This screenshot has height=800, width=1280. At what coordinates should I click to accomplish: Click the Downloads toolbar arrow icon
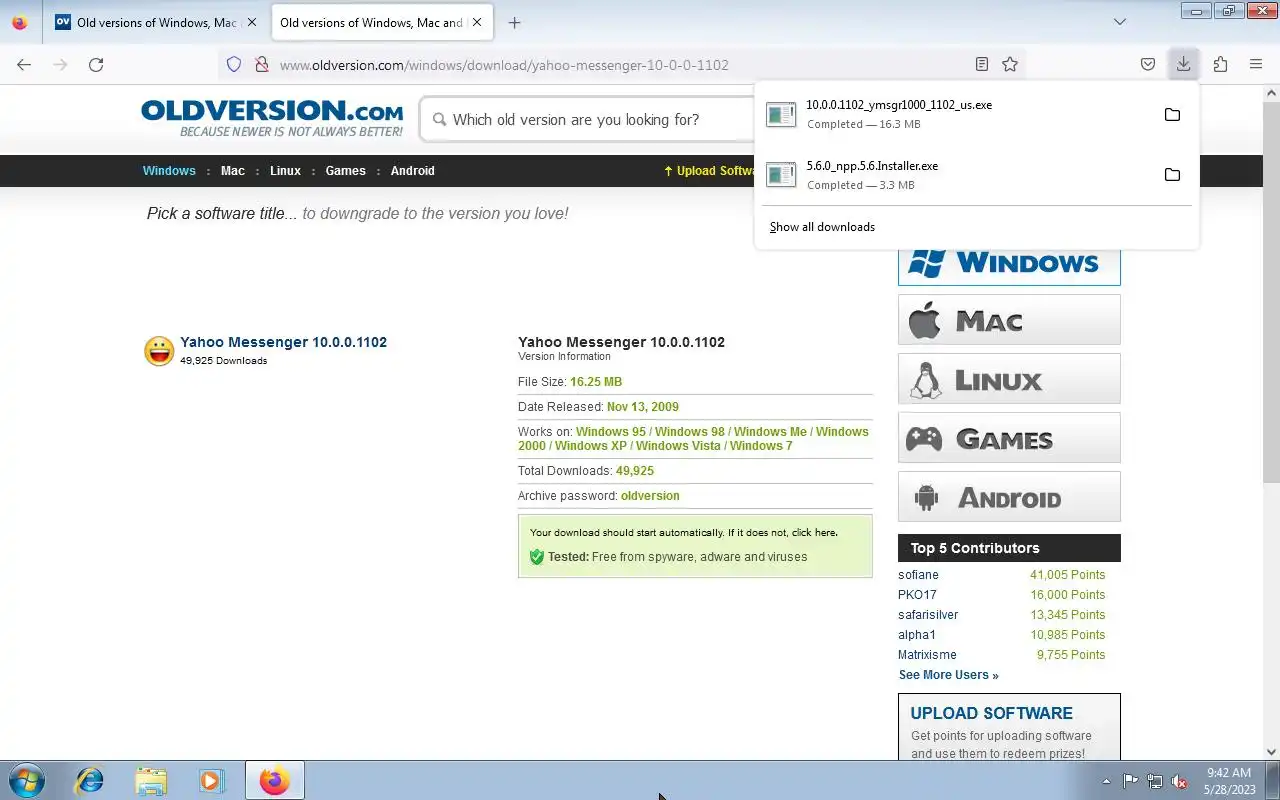tap(1183, 64)
